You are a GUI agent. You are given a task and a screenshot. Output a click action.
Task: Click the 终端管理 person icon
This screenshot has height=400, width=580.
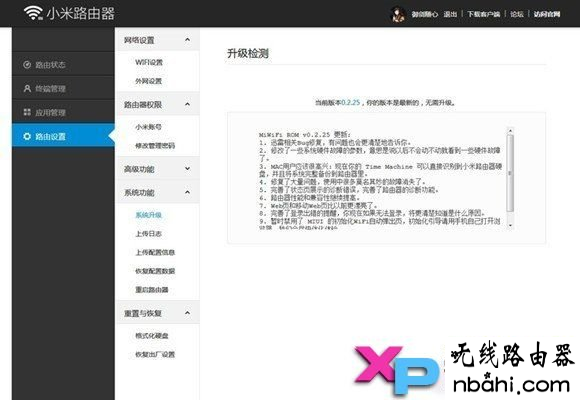27,88
